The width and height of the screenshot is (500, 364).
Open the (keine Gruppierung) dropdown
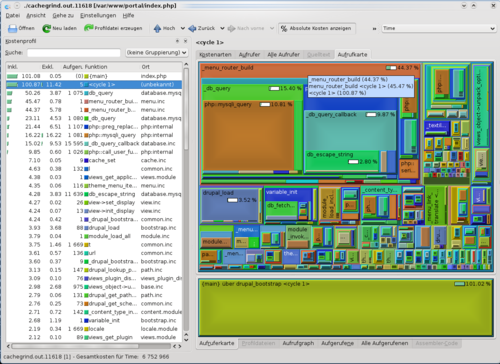(156, 53)
